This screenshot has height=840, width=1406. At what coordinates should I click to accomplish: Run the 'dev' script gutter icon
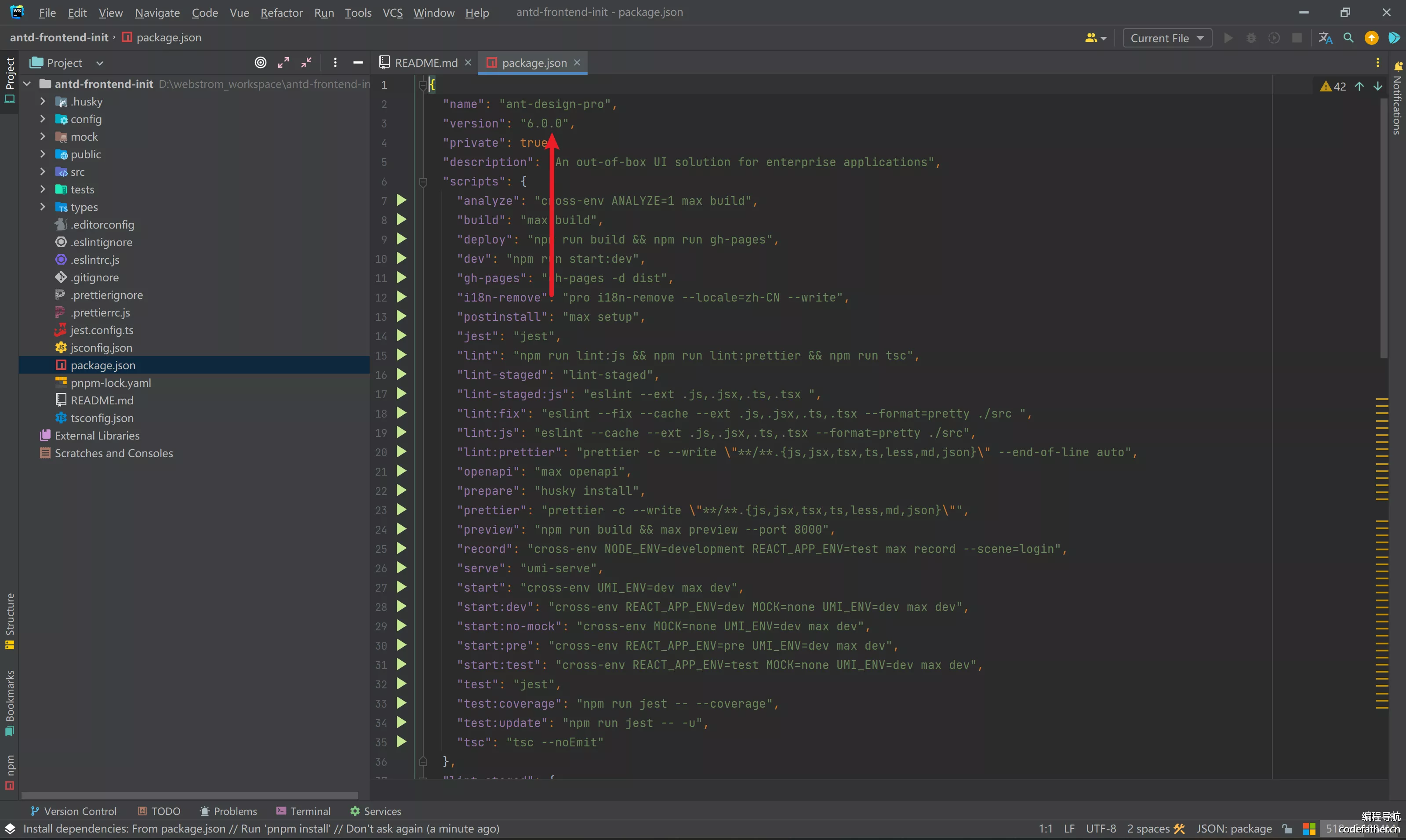point(402,258)
